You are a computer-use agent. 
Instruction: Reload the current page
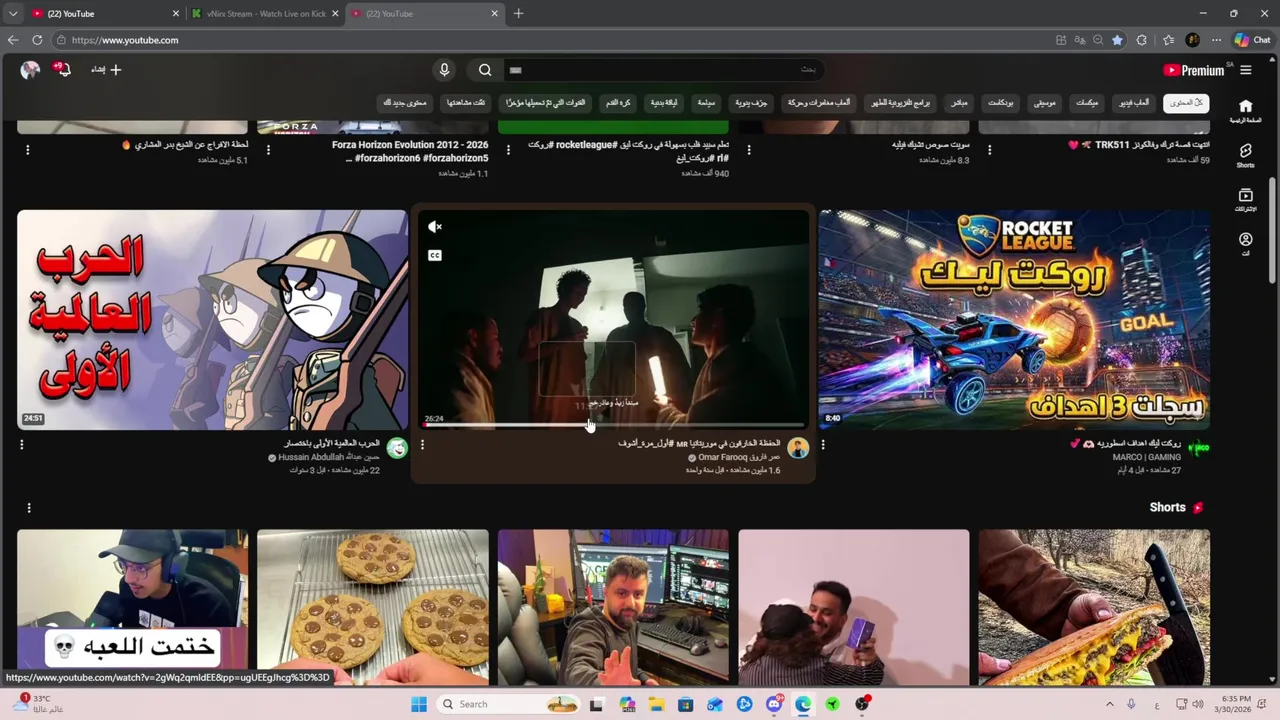point(37,40)
